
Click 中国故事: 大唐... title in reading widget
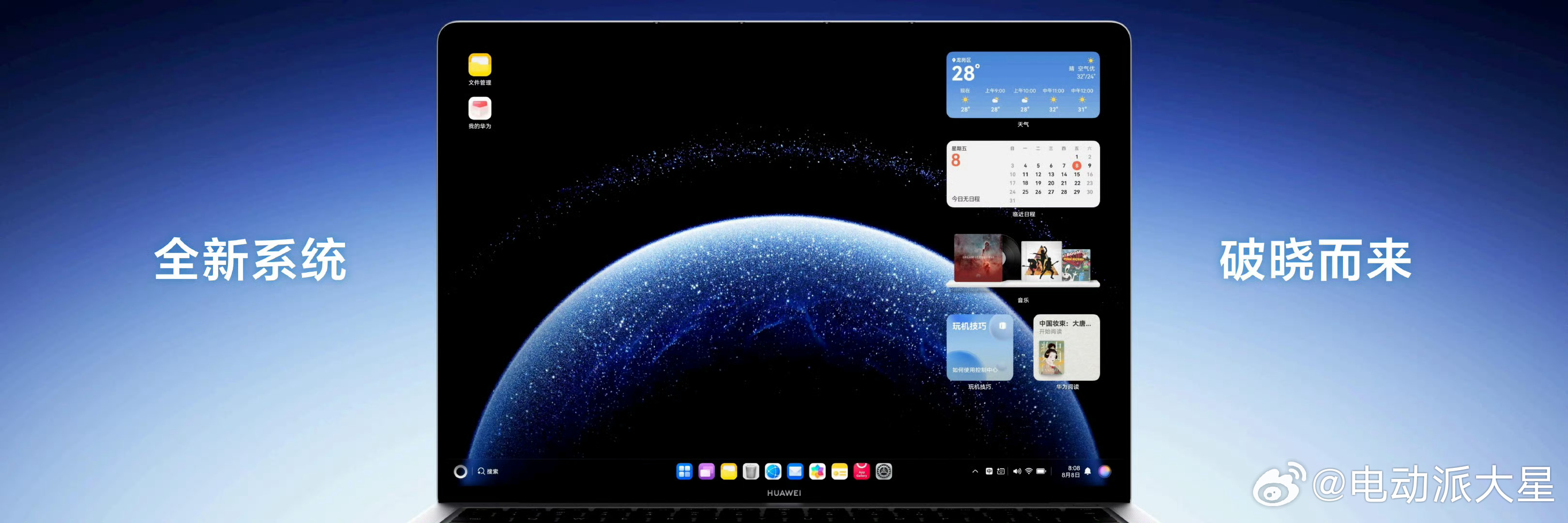tap(1065, 324)
